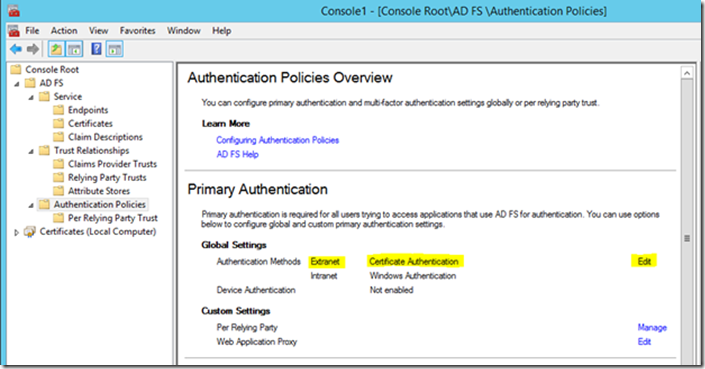The image size is (705, 369).
Task: Open the Window menu
Action: (x=184, y=31)
